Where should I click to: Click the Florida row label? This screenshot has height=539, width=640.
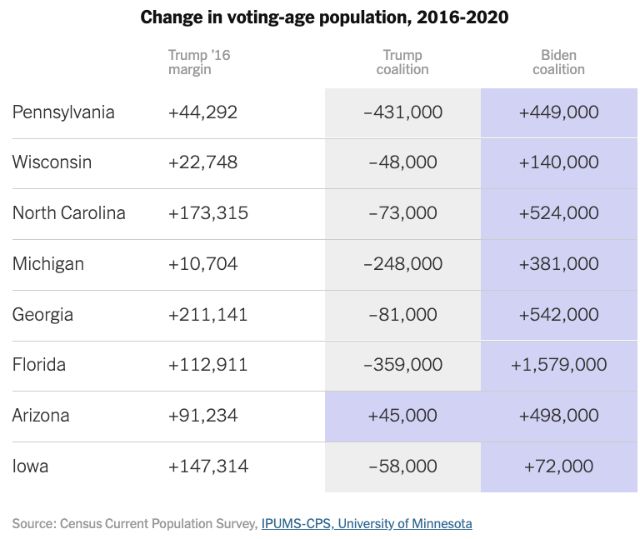[39, 364]
